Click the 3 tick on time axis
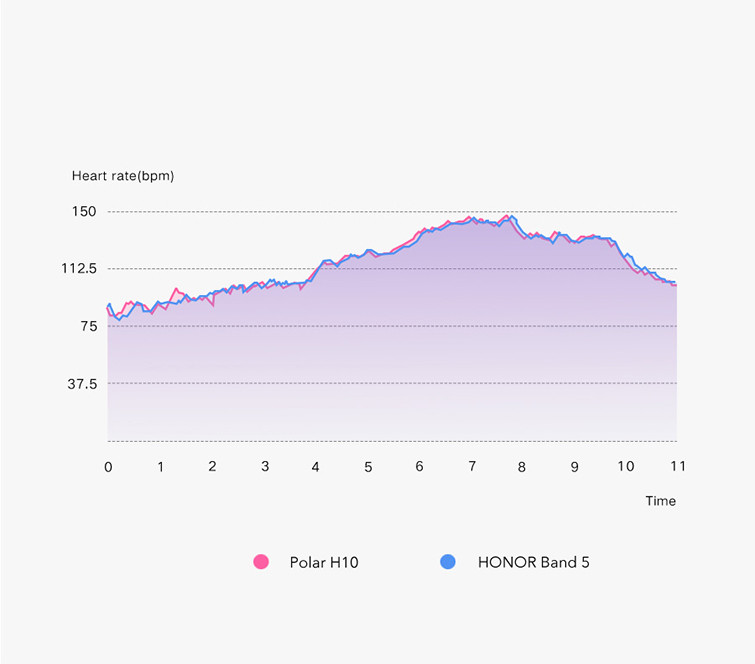This screenshot has height=664, width=755. (265, 466)
